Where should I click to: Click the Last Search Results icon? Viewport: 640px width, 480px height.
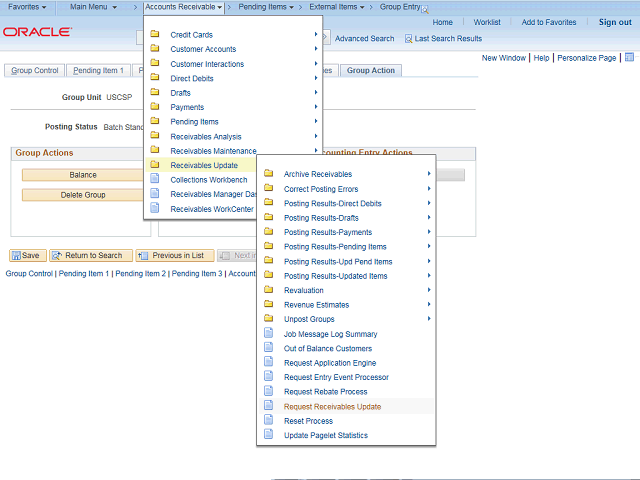click(408, 39)
